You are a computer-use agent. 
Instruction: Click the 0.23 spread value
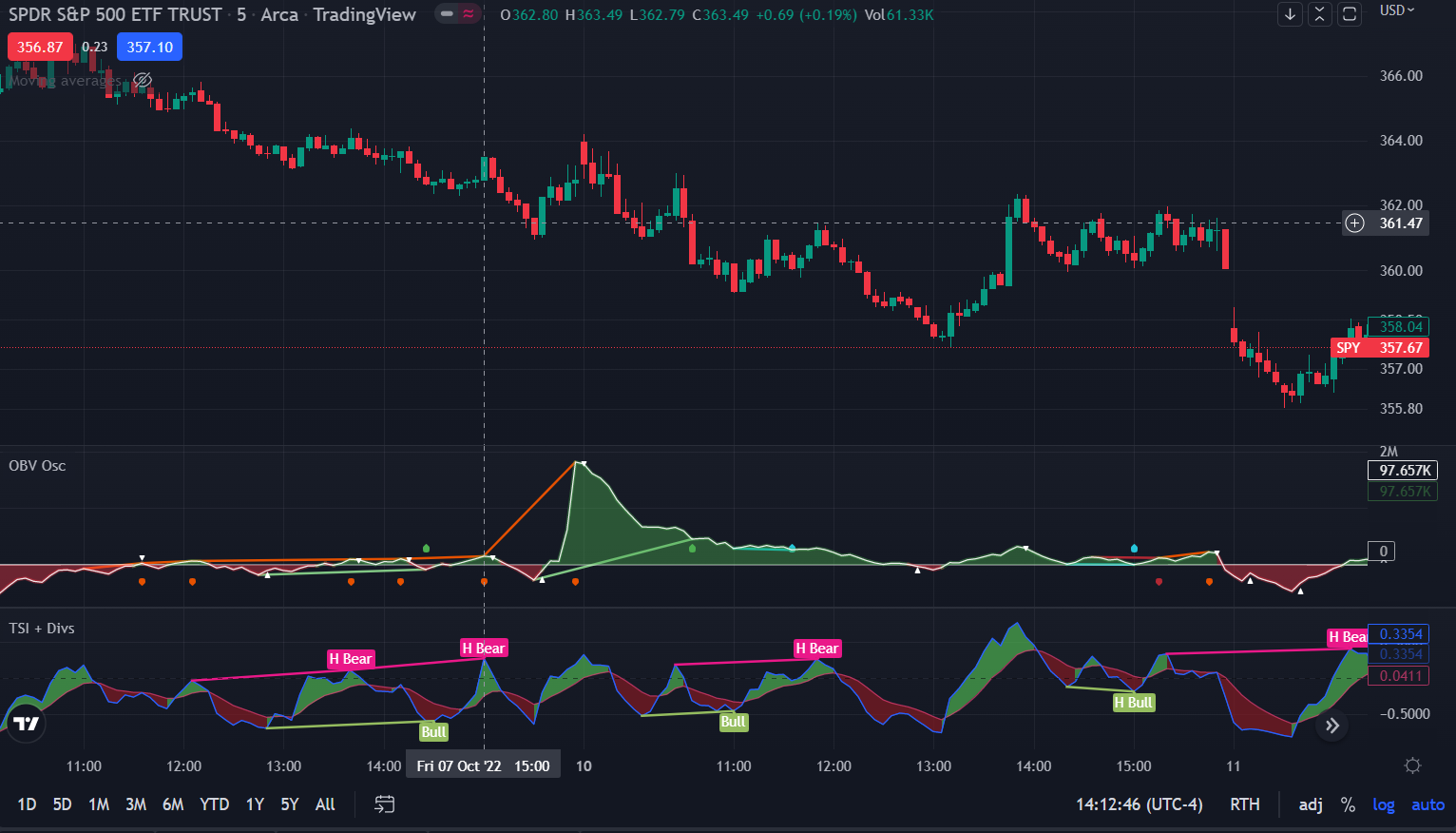95,47
